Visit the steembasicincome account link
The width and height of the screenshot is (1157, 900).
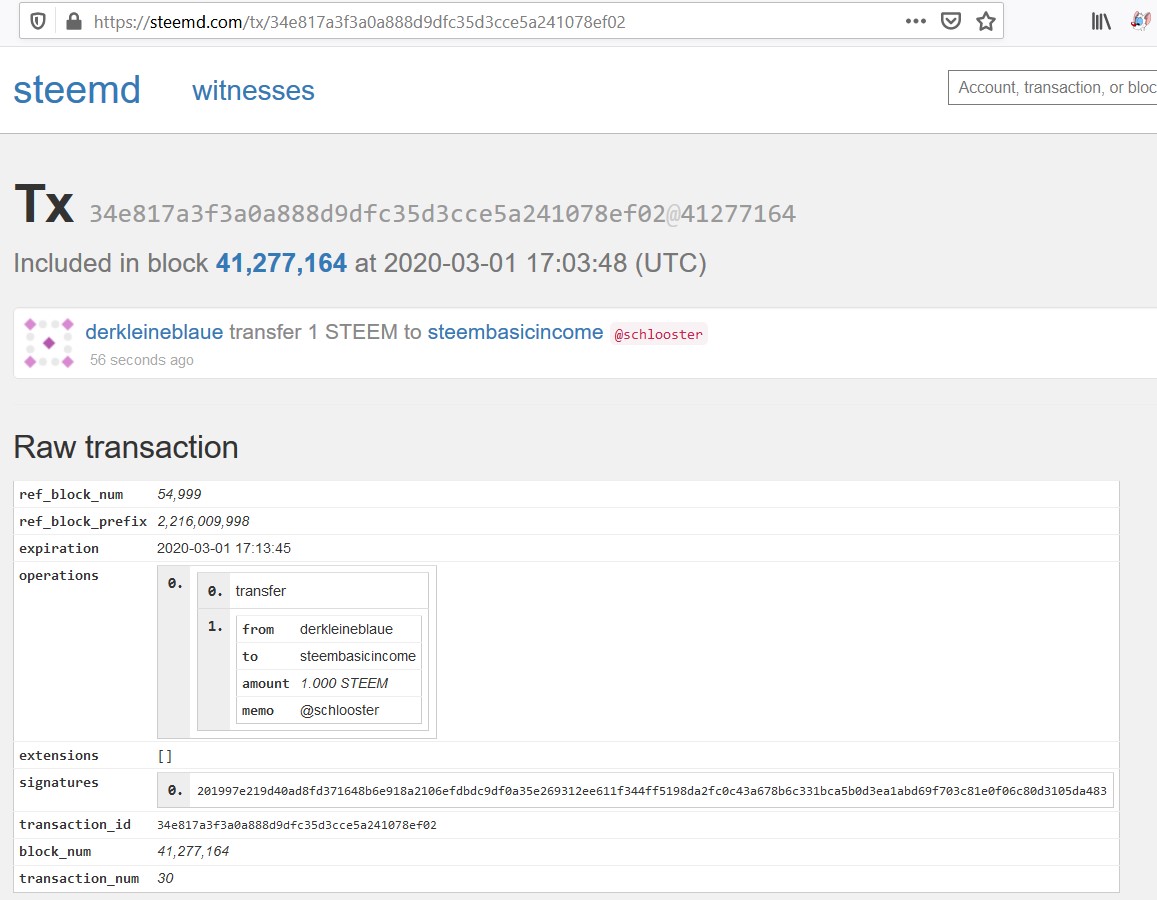coord(515,332)
